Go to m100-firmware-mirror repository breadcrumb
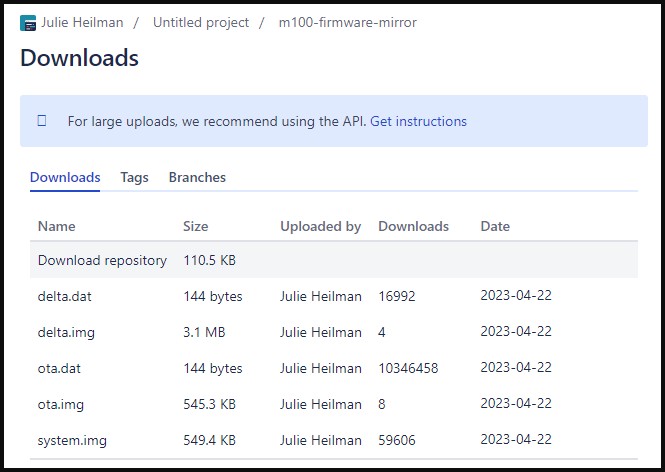The image size is (665, 472). [348, 23]
